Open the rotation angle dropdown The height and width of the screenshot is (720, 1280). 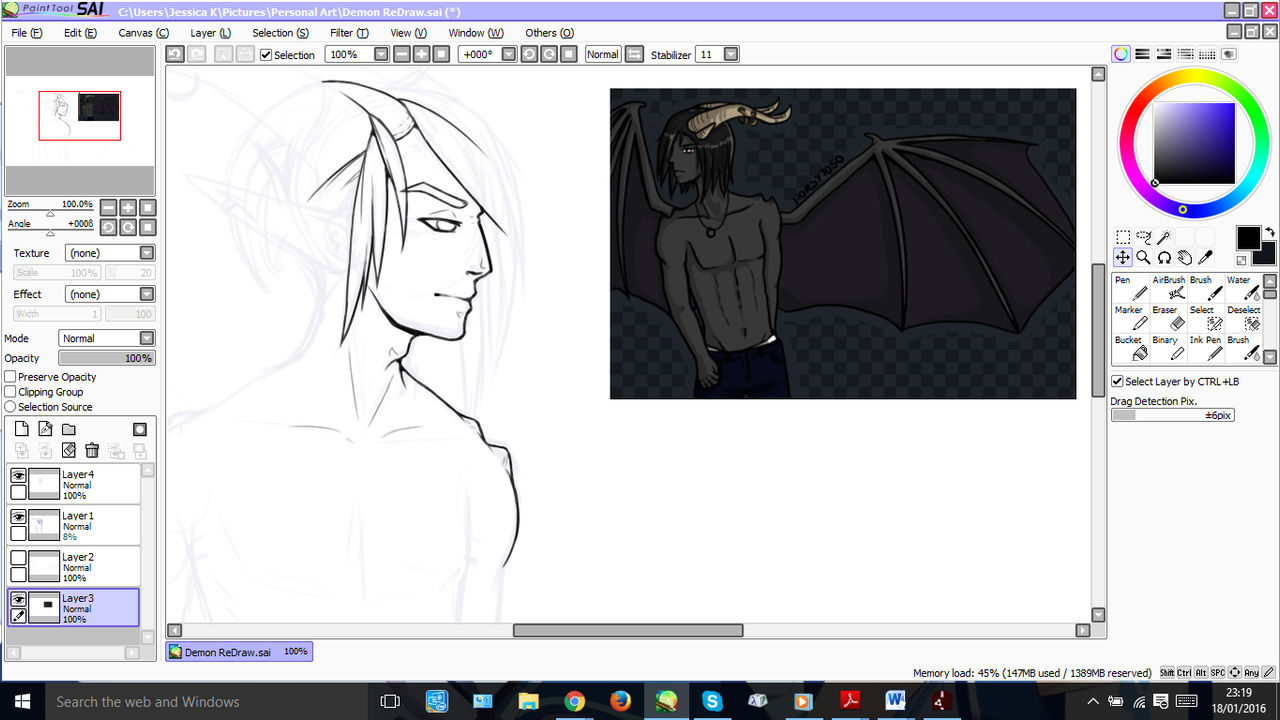(508, 54)
